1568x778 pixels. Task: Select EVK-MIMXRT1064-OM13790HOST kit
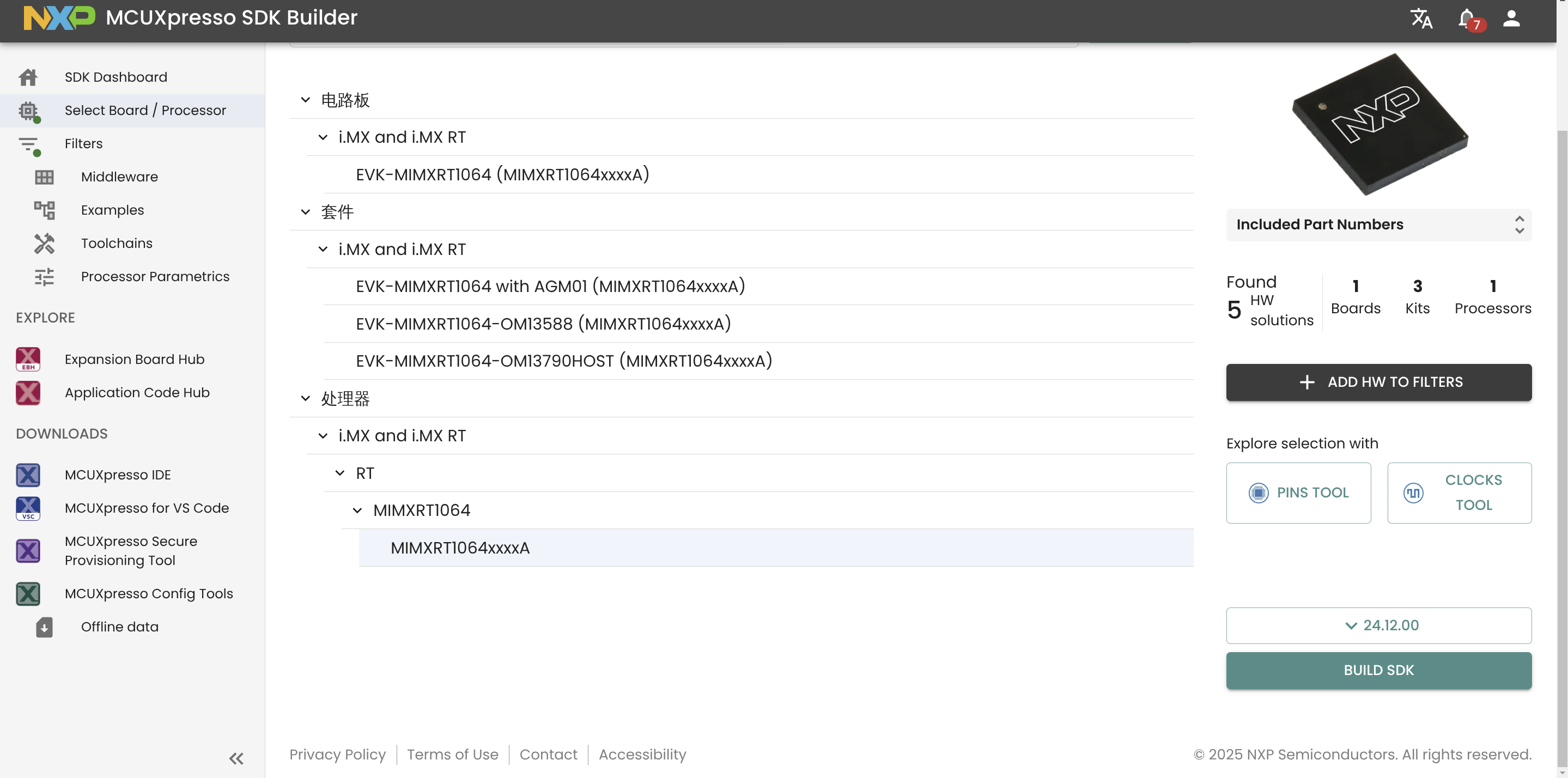point(758,361)
